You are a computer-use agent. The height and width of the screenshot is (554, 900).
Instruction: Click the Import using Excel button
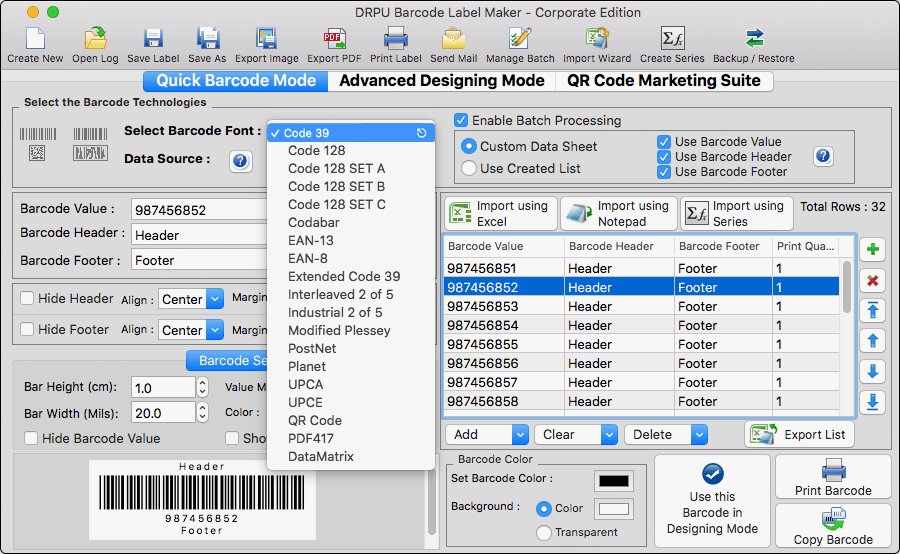point(501,214)
